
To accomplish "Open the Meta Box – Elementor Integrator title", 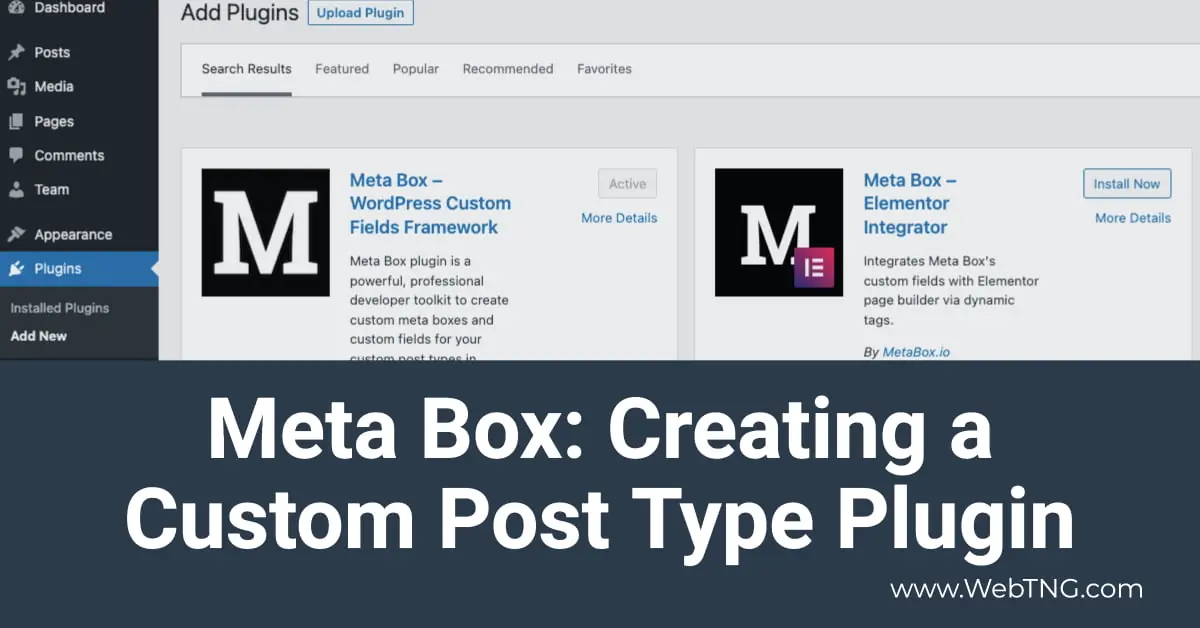I will [x=910, y=203].
